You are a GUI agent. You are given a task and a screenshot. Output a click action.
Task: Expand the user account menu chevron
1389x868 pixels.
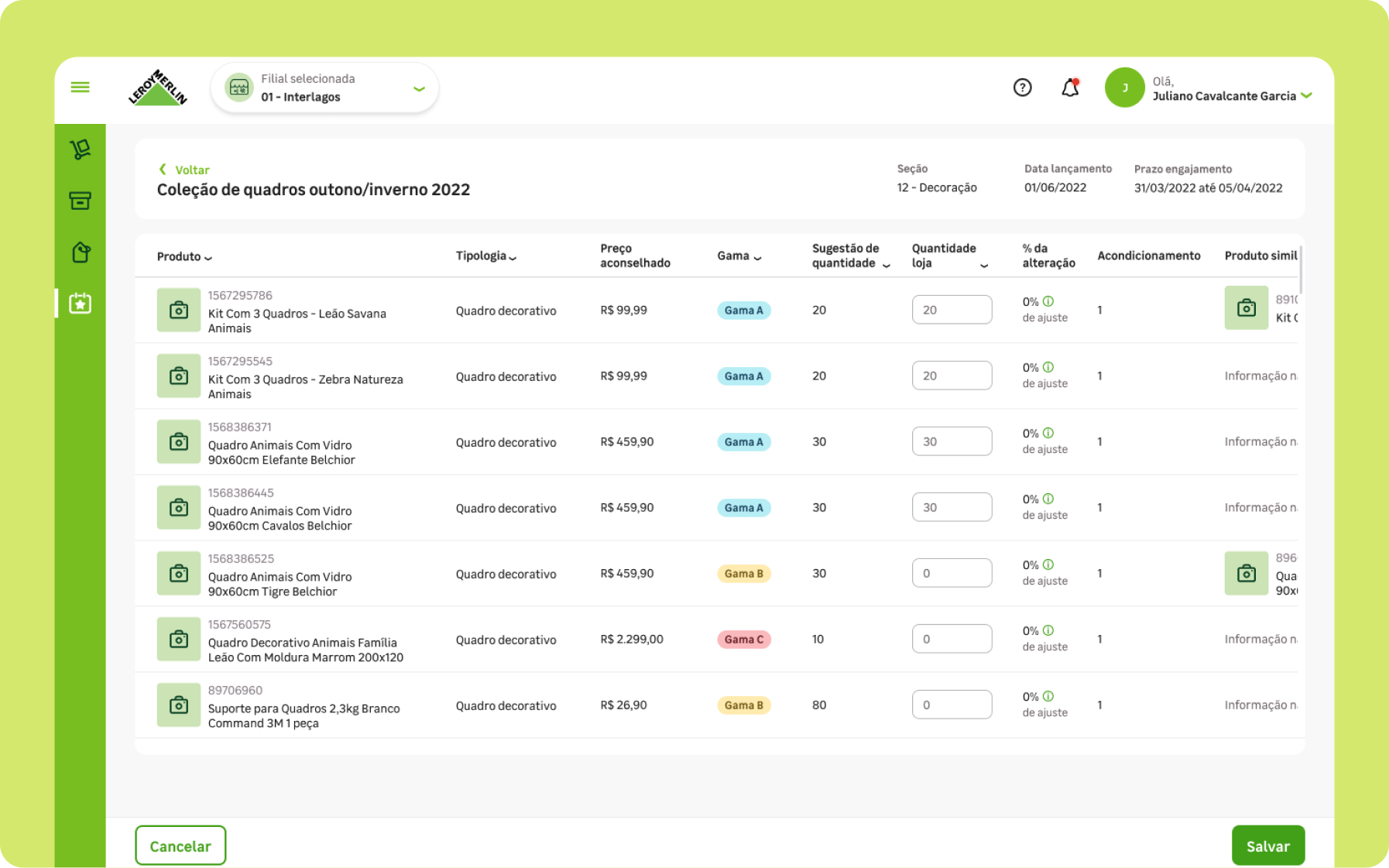(x=1307, y=95)
